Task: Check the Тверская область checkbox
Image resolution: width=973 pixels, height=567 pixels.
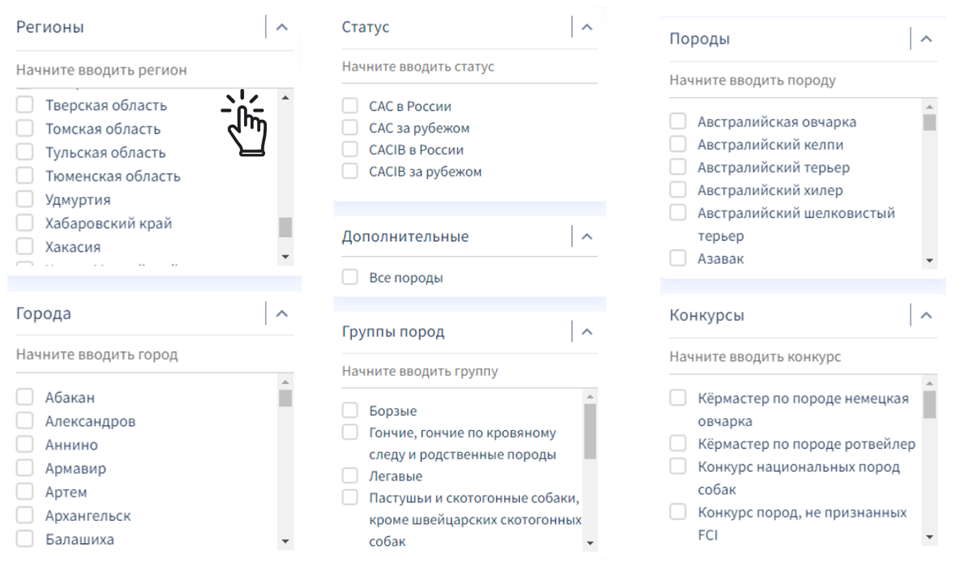Action: [25, 105]
